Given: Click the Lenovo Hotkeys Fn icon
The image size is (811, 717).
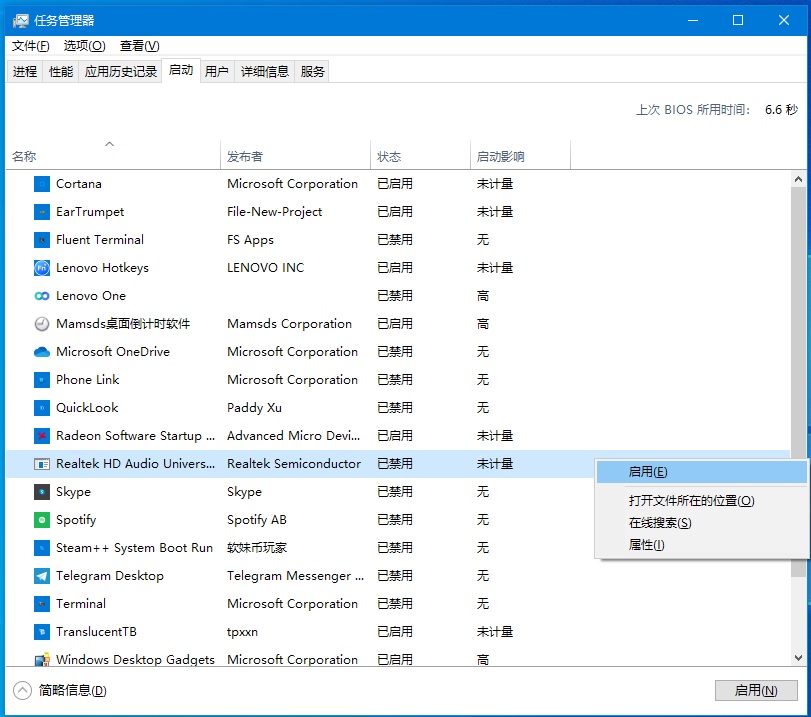Looking at the screenshot, I should tap(42, 267).
